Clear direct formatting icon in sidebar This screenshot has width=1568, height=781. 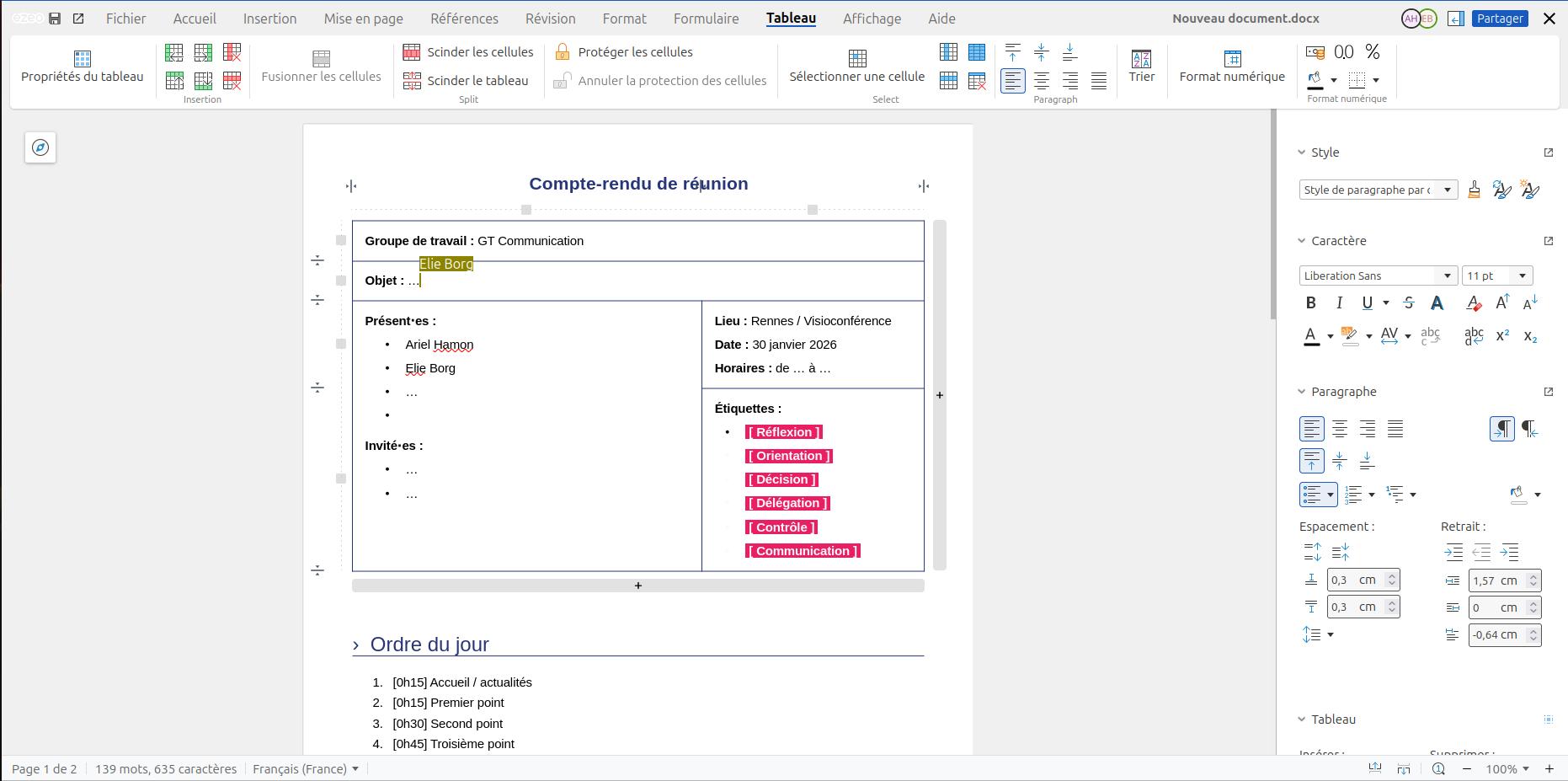1474,303
